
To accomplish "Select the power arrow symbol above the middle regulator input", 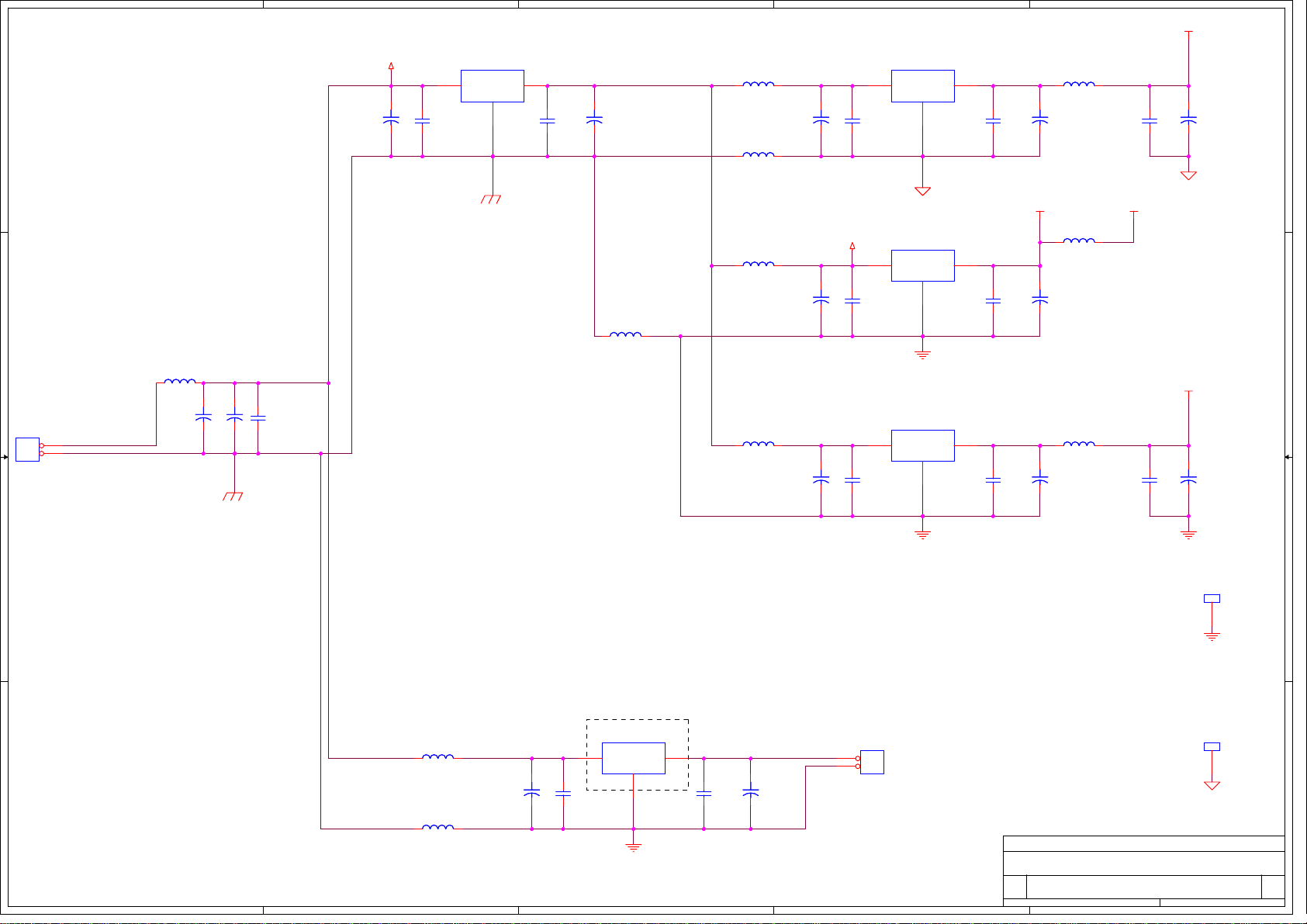I will click(852, 246).
